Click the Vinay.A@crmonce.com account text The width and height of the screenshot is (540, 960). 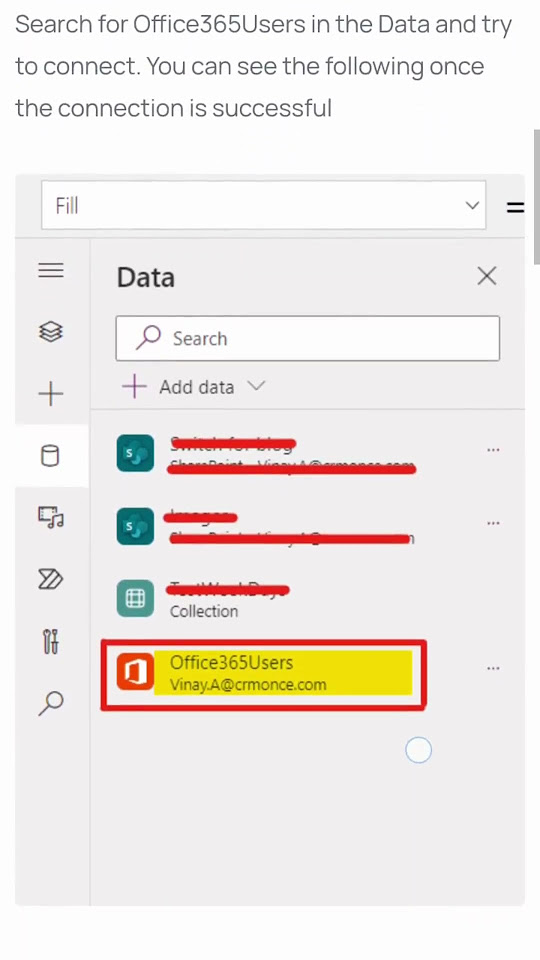248,684
